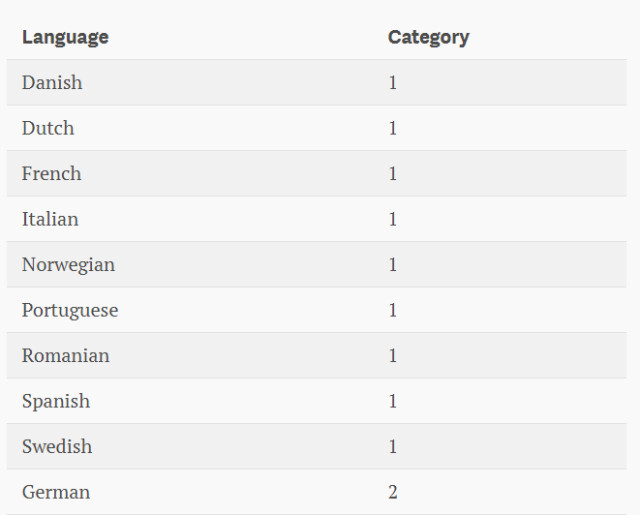The image size is (640, 515).
Task: Select the category number in French row
Action: [393, 174]
